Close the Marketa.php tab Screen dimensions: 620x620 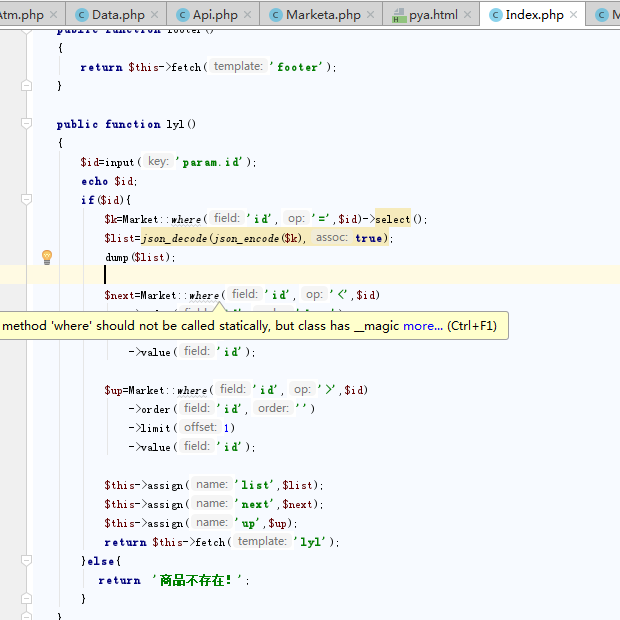[x=370, y=15]
